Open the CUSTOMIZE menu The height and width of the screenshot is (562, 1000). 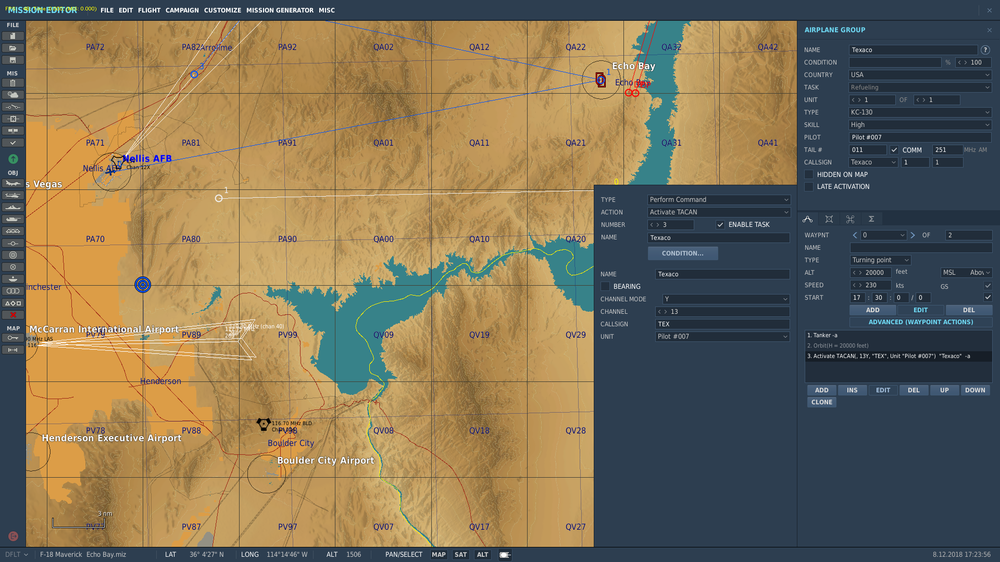coord(223,10)
